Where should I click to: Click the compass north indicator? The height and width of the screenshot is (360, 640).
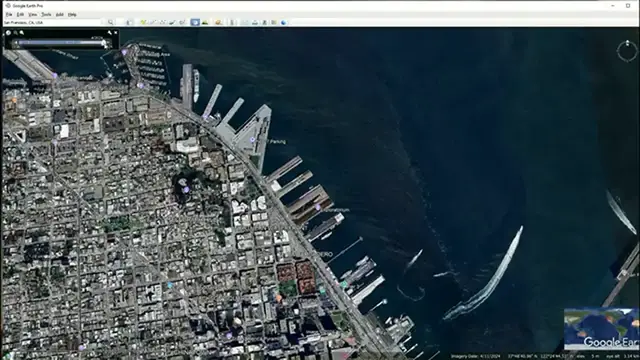click(x=627, y=42)
